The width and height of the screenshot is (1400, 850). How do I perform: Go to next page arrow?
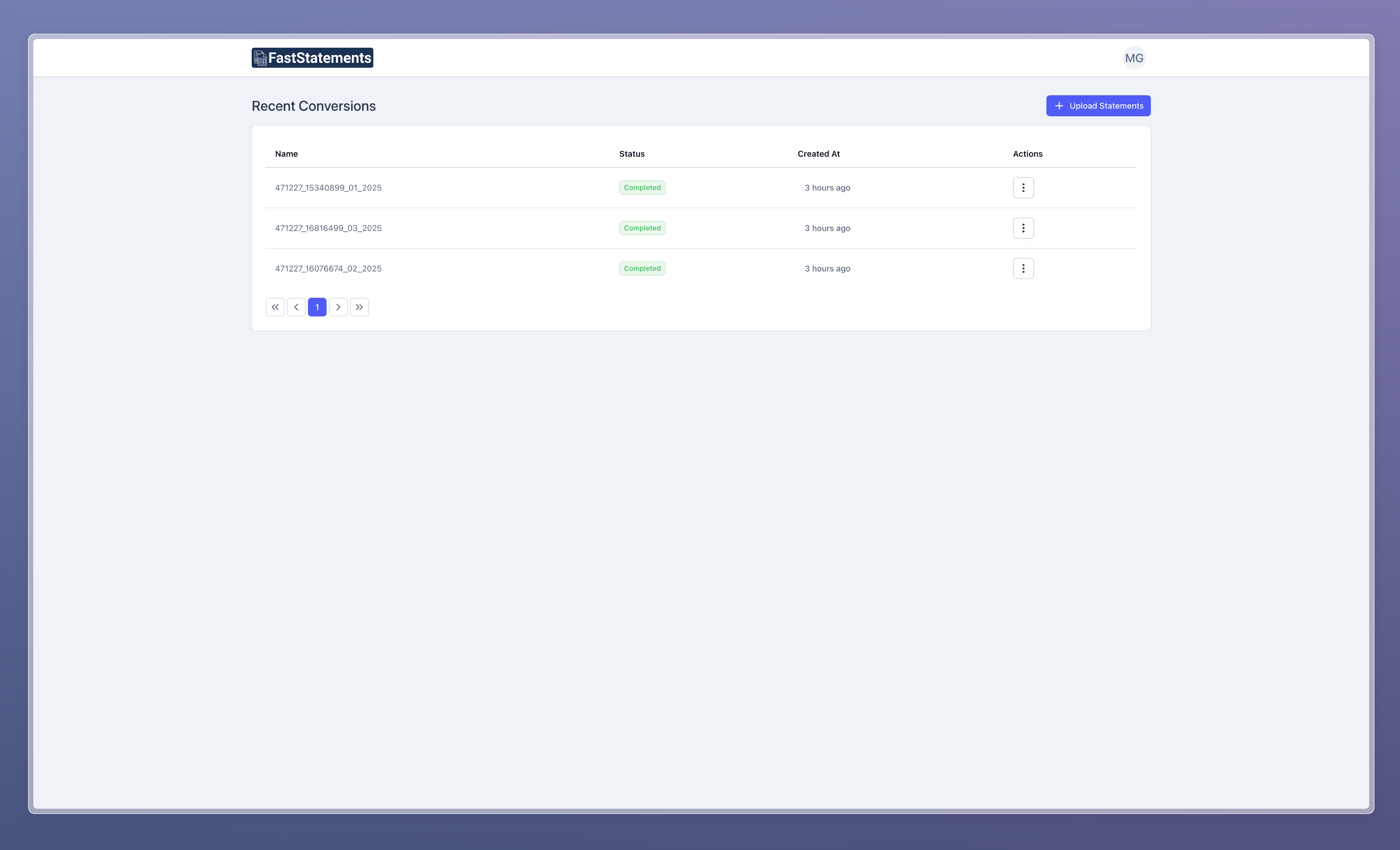point(338,307)
